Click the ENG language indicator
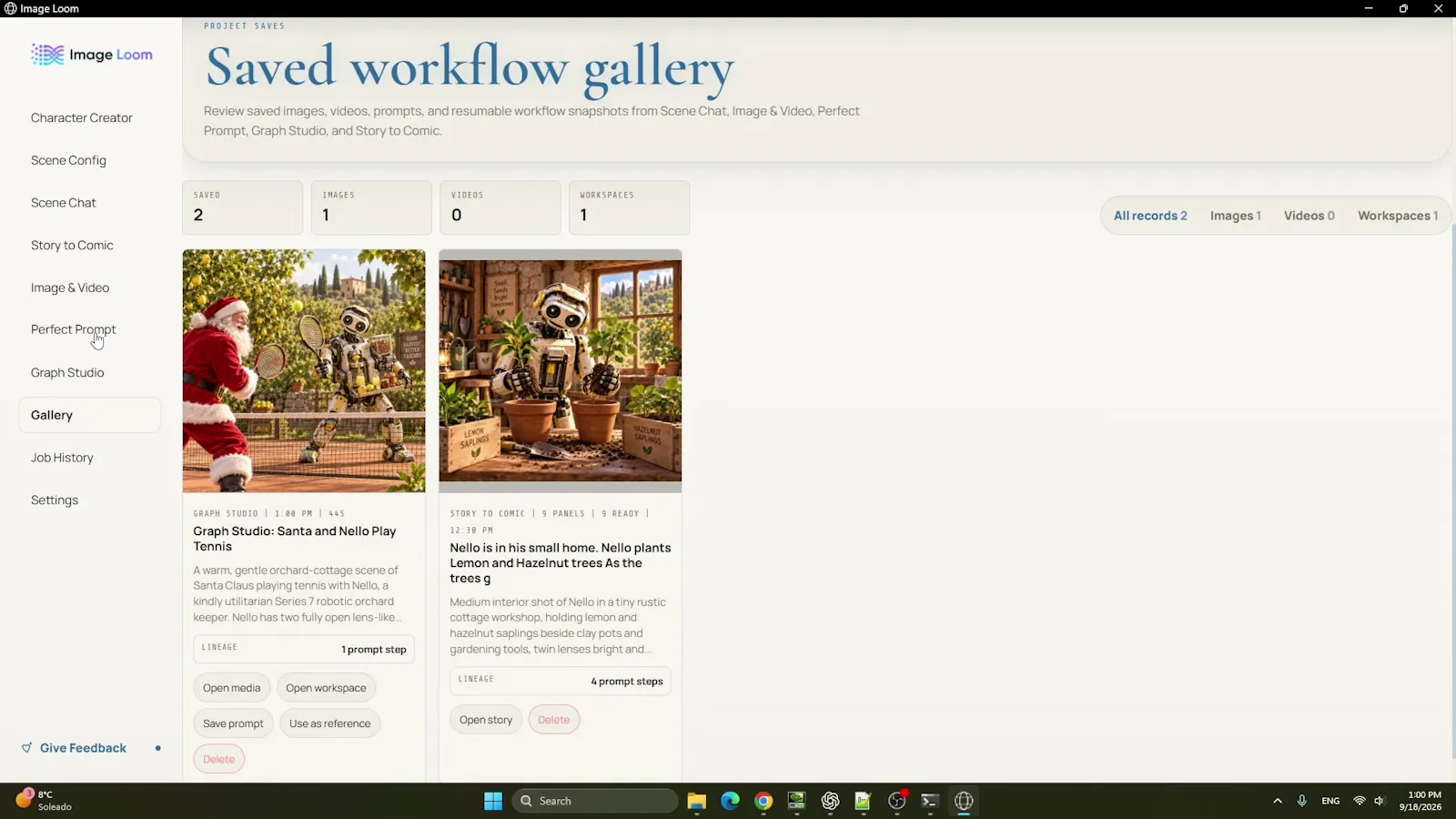Image resolution: width=1456 pixels, height=819 pixels. (x=1330, y=801)
